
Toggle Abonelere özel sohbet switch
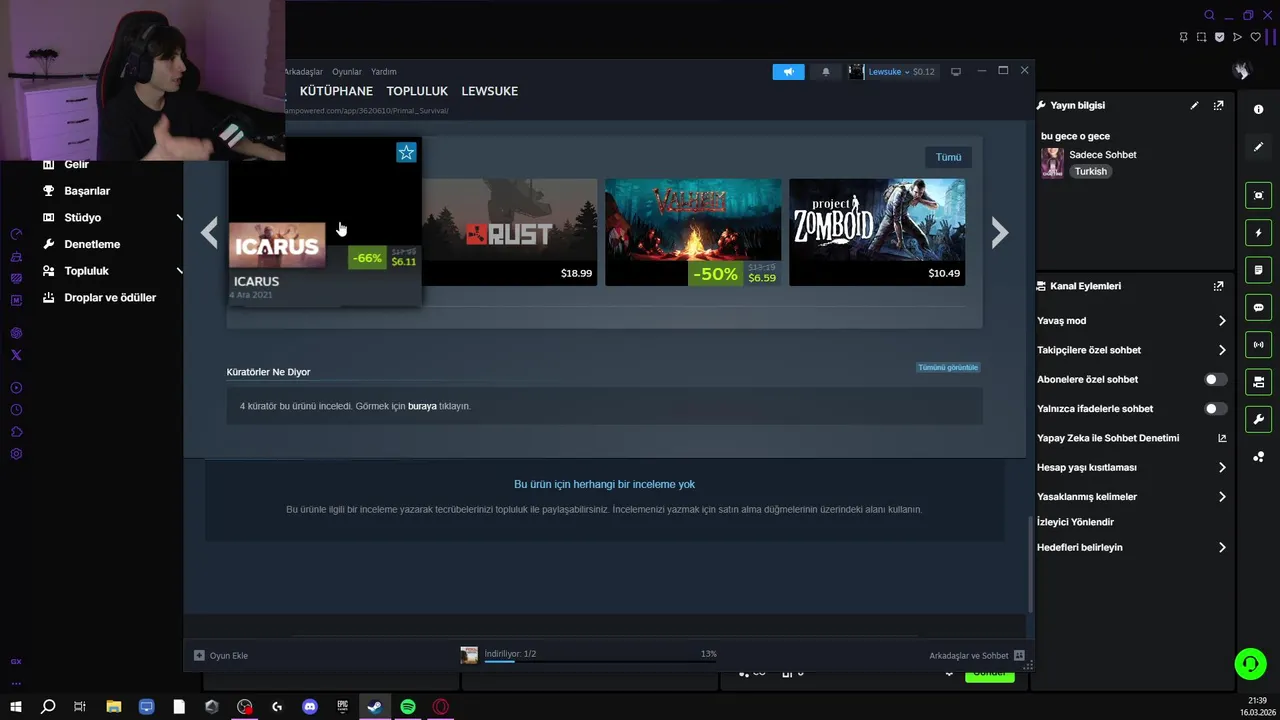1215,380
